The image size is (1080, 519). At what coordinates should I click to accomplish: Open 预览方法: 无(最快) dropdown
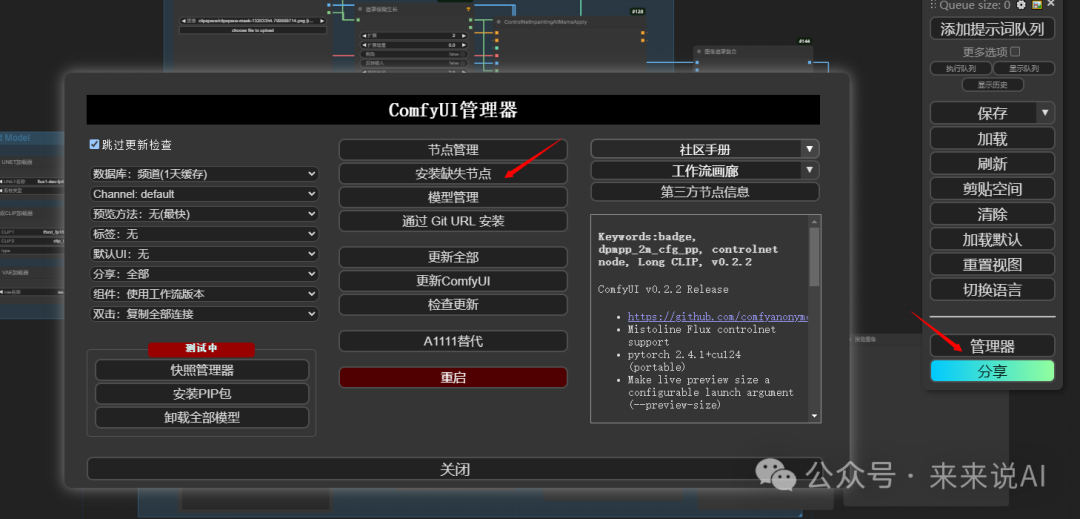tap(205, 214)
